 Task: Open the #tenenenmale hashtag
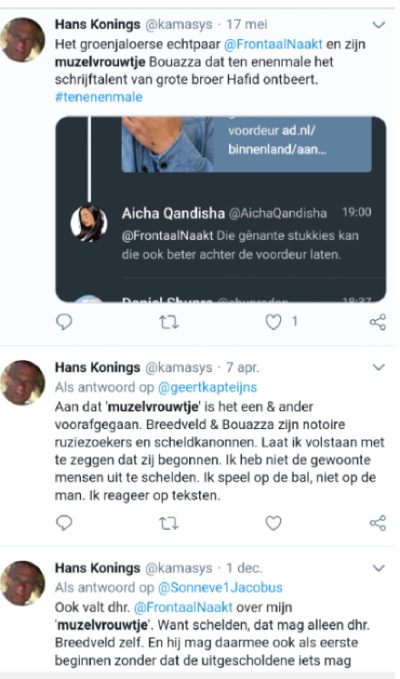[x=99, y=97]
